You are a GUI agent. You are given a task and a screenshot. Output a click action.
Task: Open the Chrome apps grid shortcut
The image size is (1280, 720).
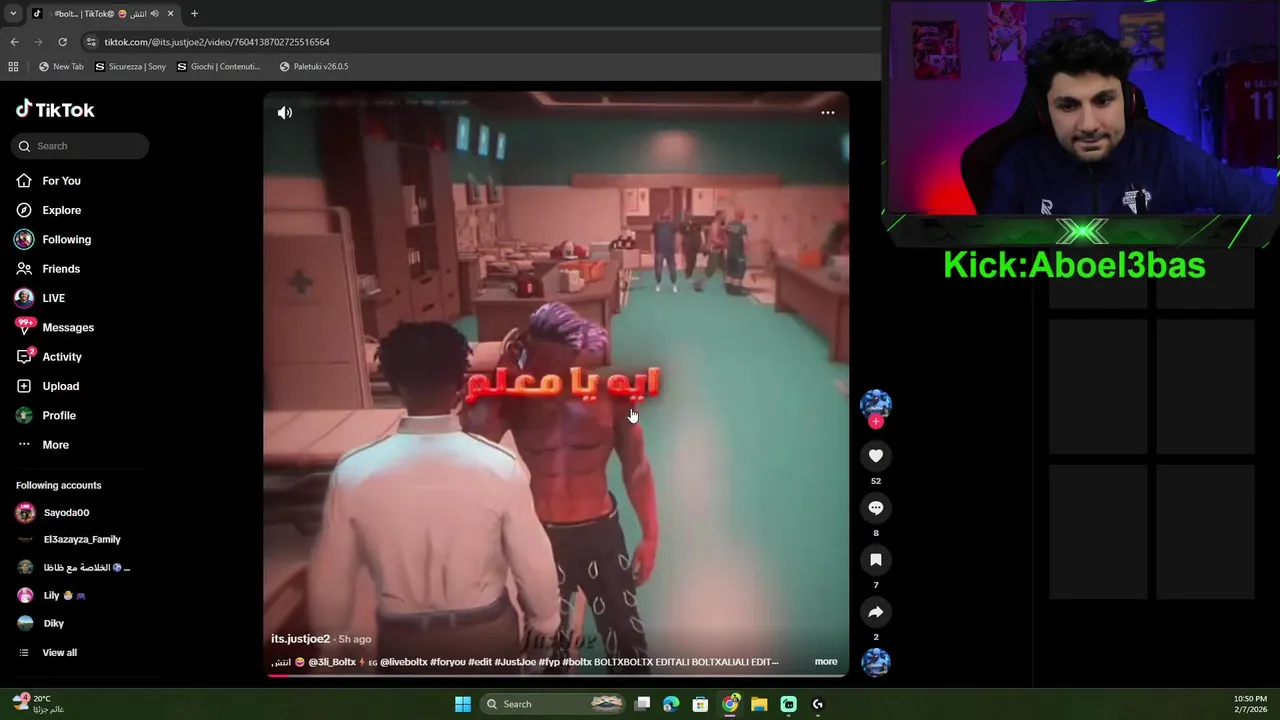13,67
